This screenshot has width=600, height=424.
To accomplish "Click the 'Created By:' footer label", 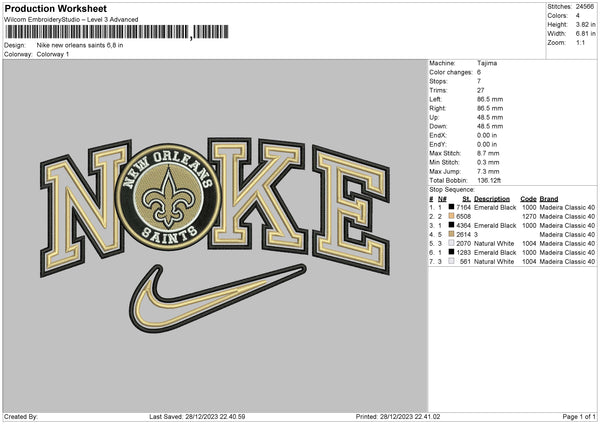I will [21, 416].
